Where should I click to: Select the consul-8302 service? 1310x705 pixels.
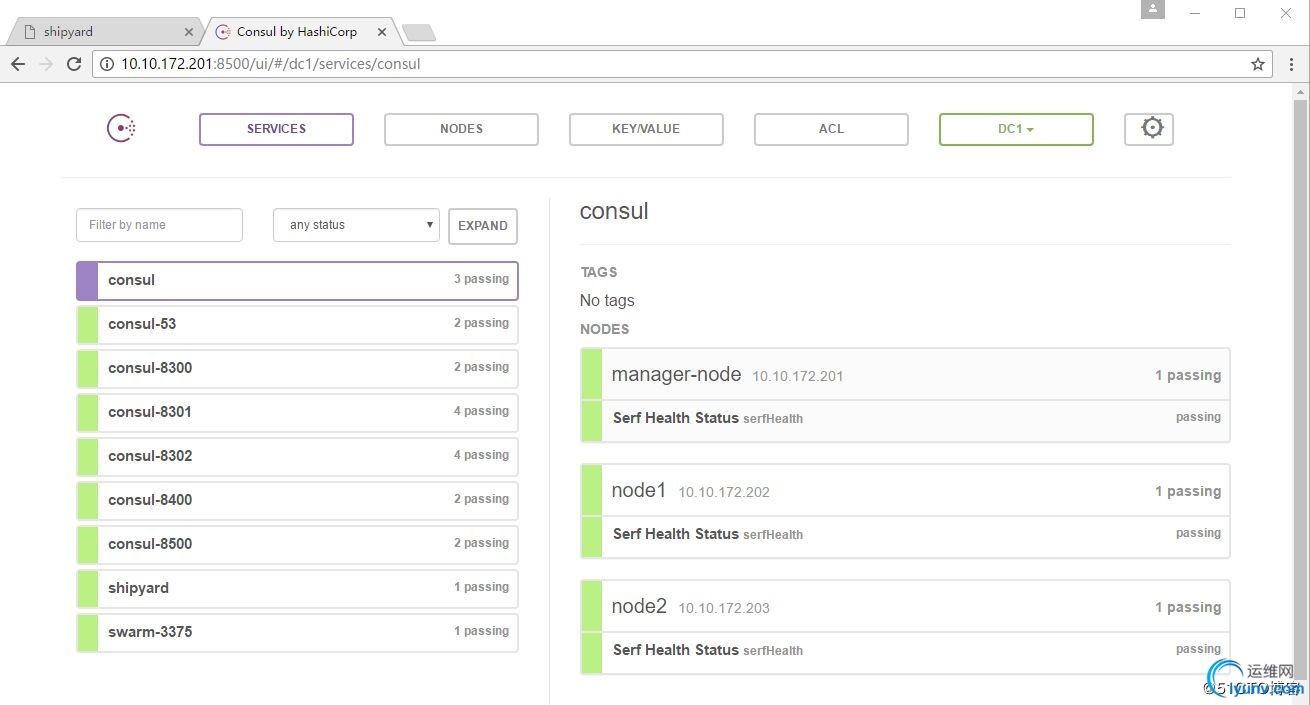(x=297, y=456)
